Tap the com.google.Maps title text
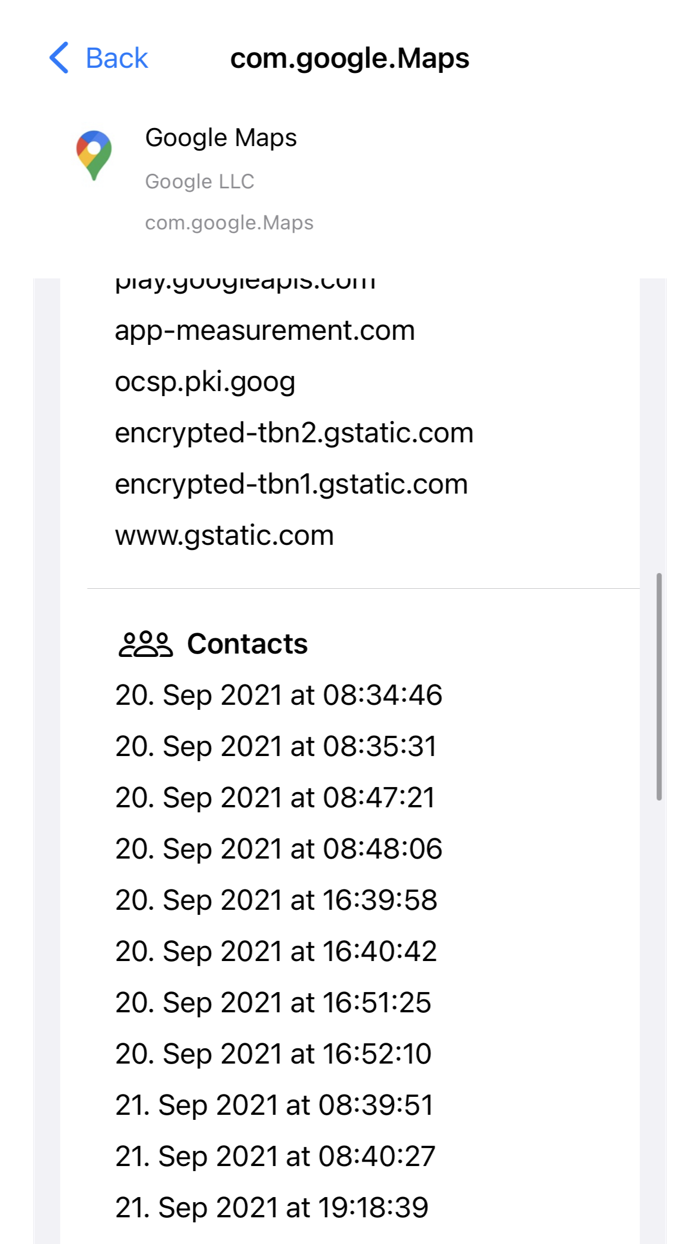This screenshot has height=1244, width=700. point(349,58)
